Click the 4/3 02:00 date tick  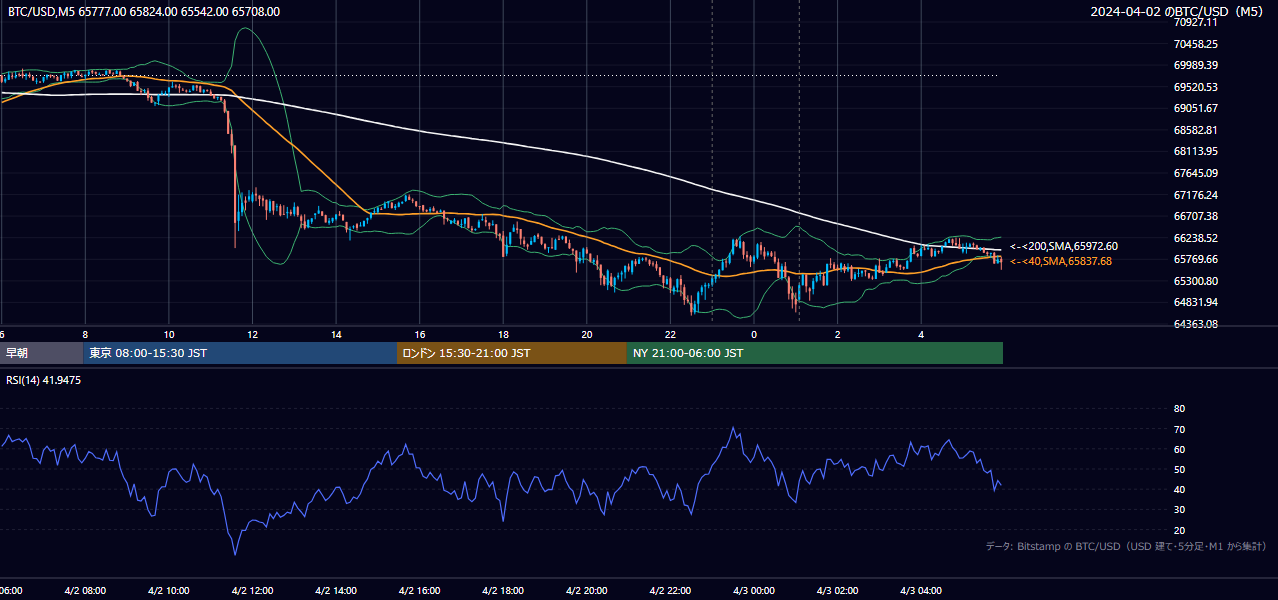coord(837,591)
